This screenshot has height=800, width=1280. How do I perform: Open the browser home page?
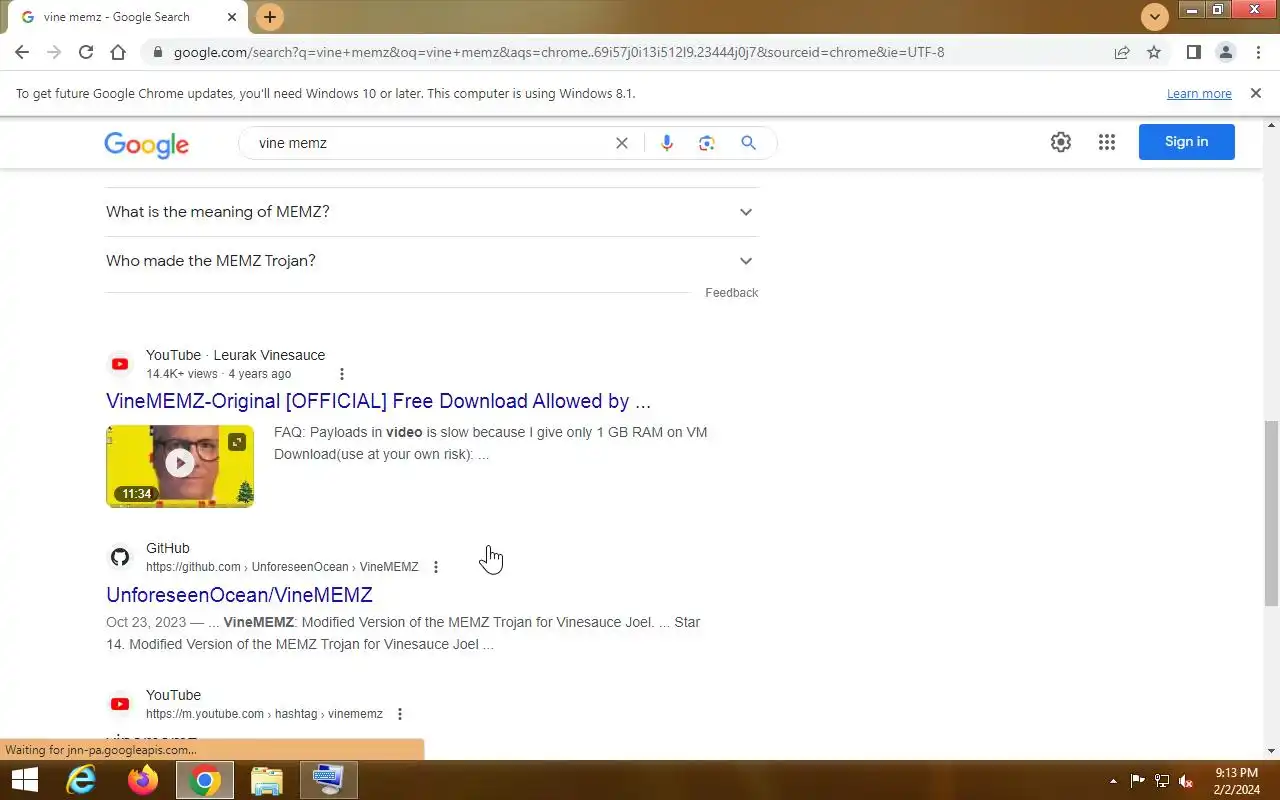[x=118, y=52]
